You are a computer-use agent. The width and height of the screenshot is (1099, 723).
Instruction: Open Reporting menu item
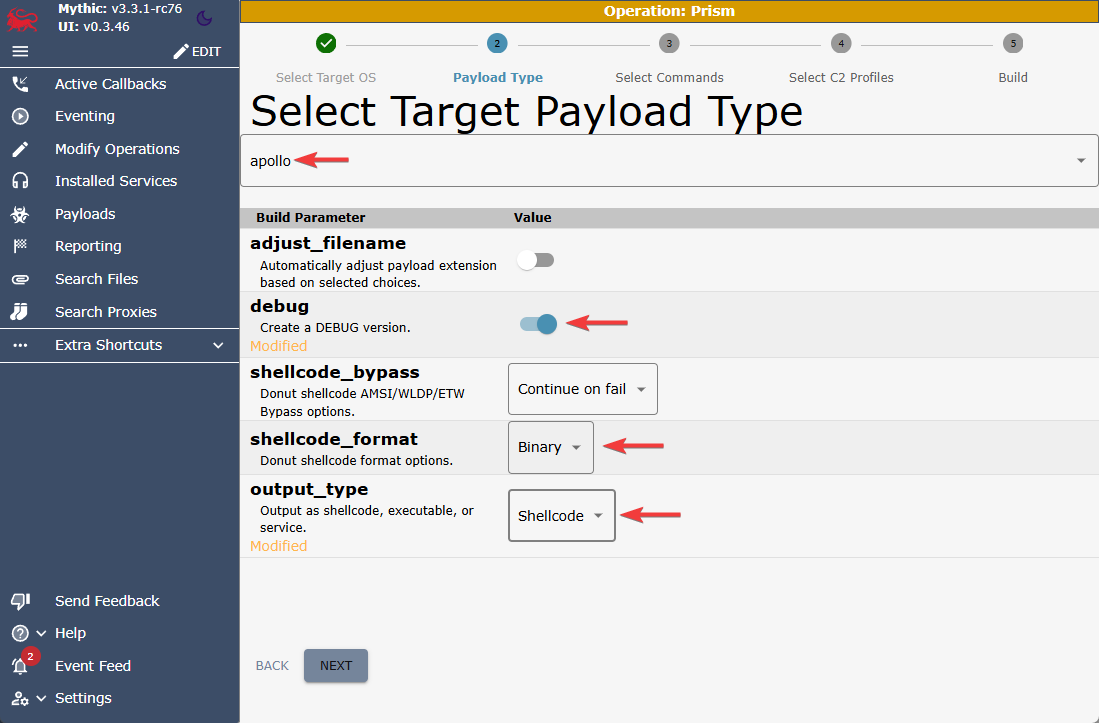88,247
